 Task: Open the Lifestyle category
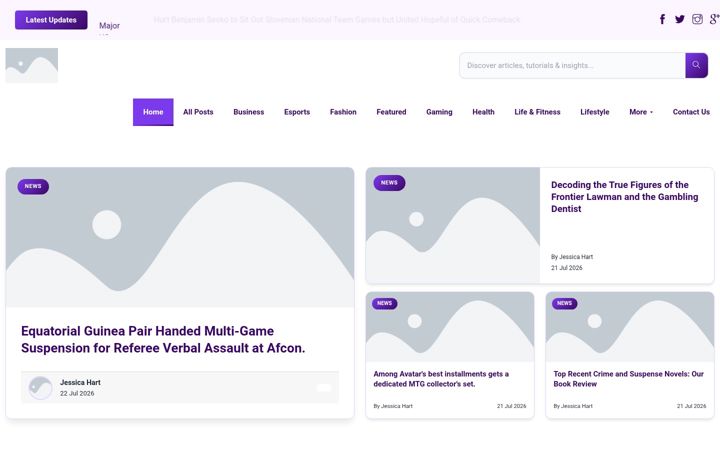(x=595, y=112)
